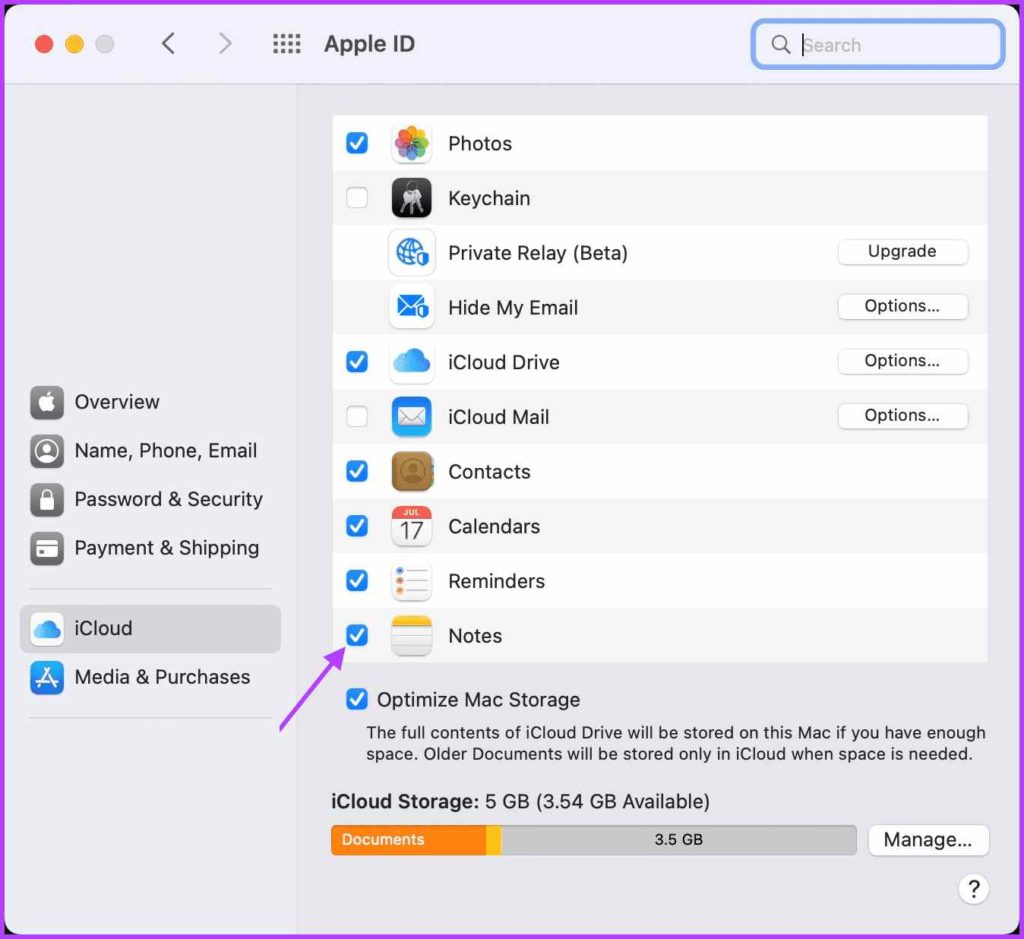Viewport: 1024px width, 939px height.
Task: Uncheck the Reminders checkbox
Action: tap(357, 580)
